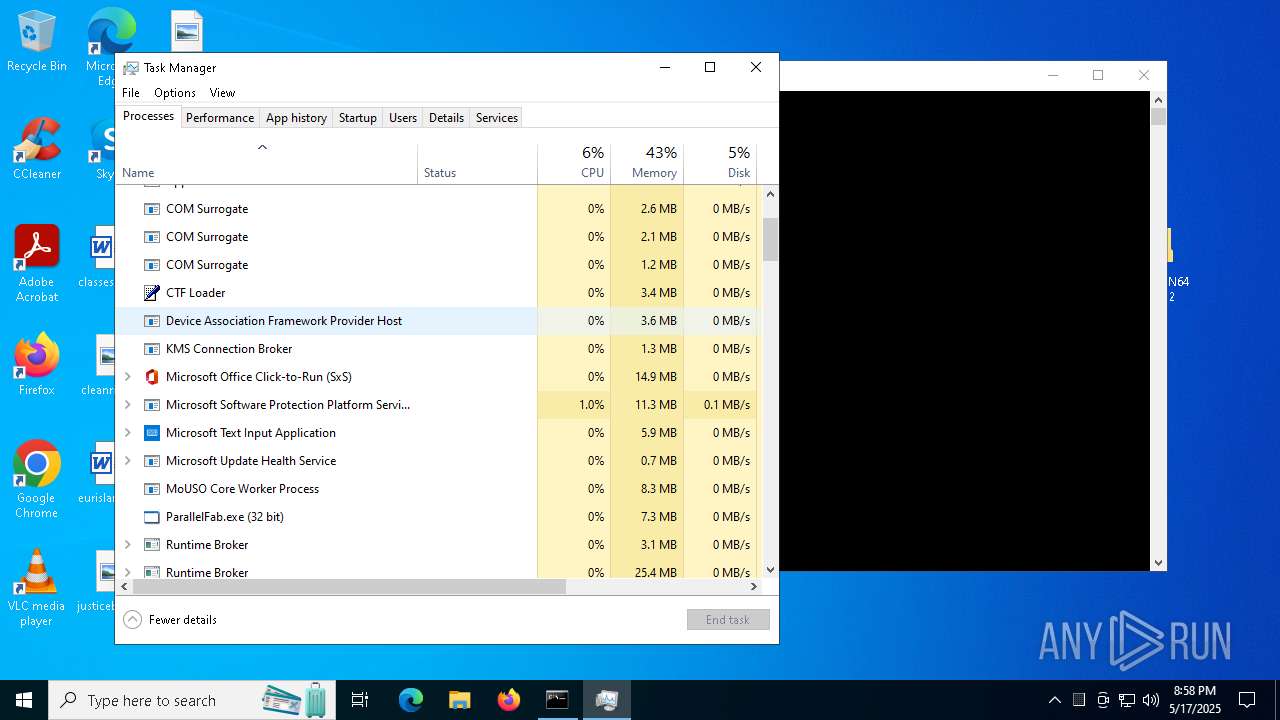Open the volume control in system tray
Image resolution: width=1280 pixels, height=720 pixels.
[1151, 700]
